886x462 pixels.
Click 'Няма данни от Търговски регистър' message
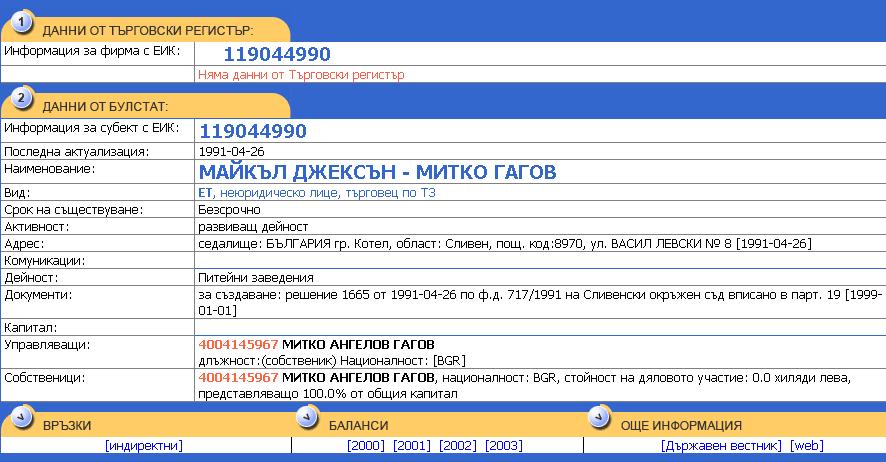pos(301,75)
